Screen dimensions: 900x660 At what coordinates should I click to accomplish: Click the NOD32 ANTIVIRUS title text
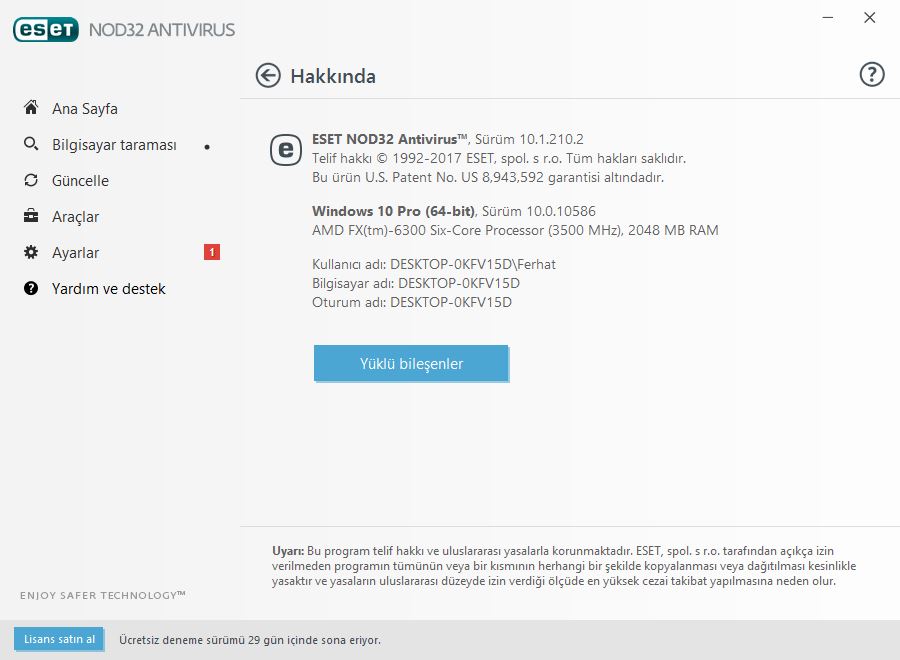[162, 30]
